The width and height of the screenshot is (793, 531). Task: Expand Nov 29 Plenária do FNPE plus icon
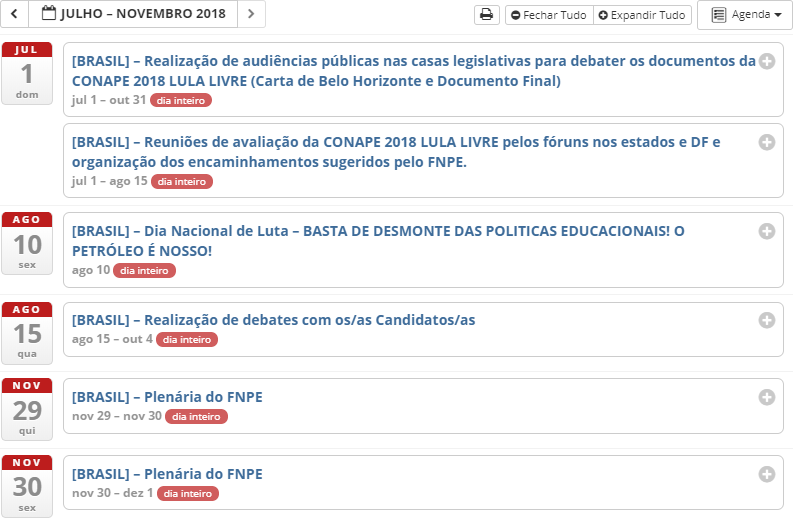[x=767, y=397]
